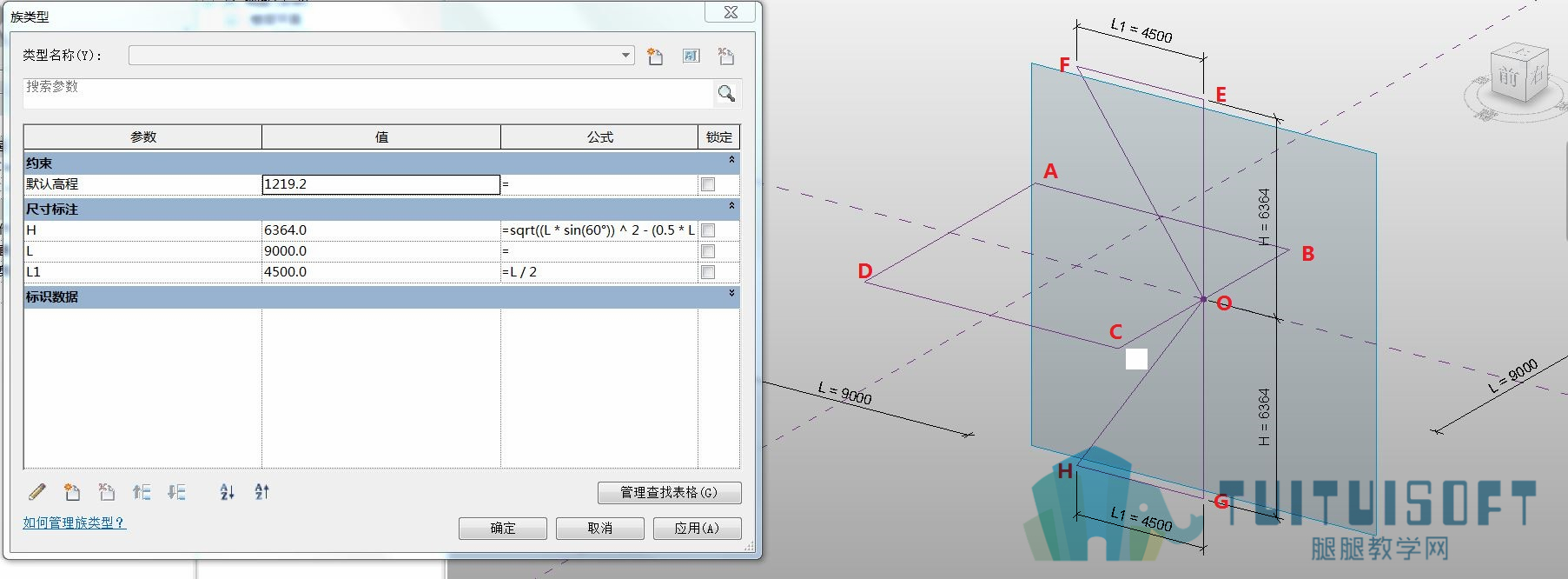
Task: Toggle lock checkbox for 默认高程 row
Action: coord(708,184)
